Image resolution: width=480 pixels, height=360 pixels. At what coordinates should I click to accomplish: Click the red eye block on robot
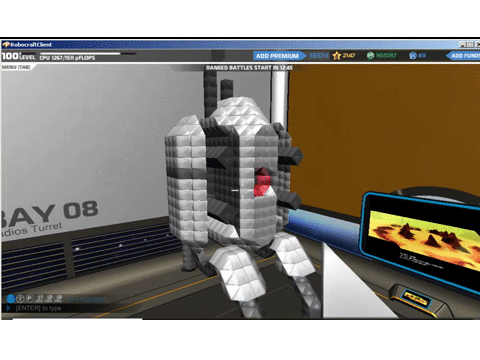[x=263, y=182]
